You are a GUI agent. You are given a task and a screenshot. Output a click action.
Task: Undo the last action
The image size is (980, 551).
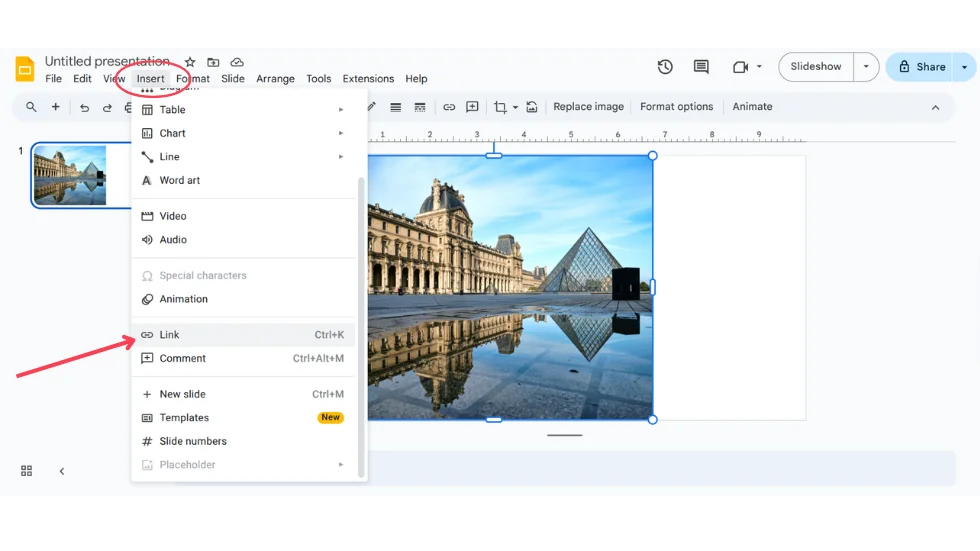click(84, 107)
